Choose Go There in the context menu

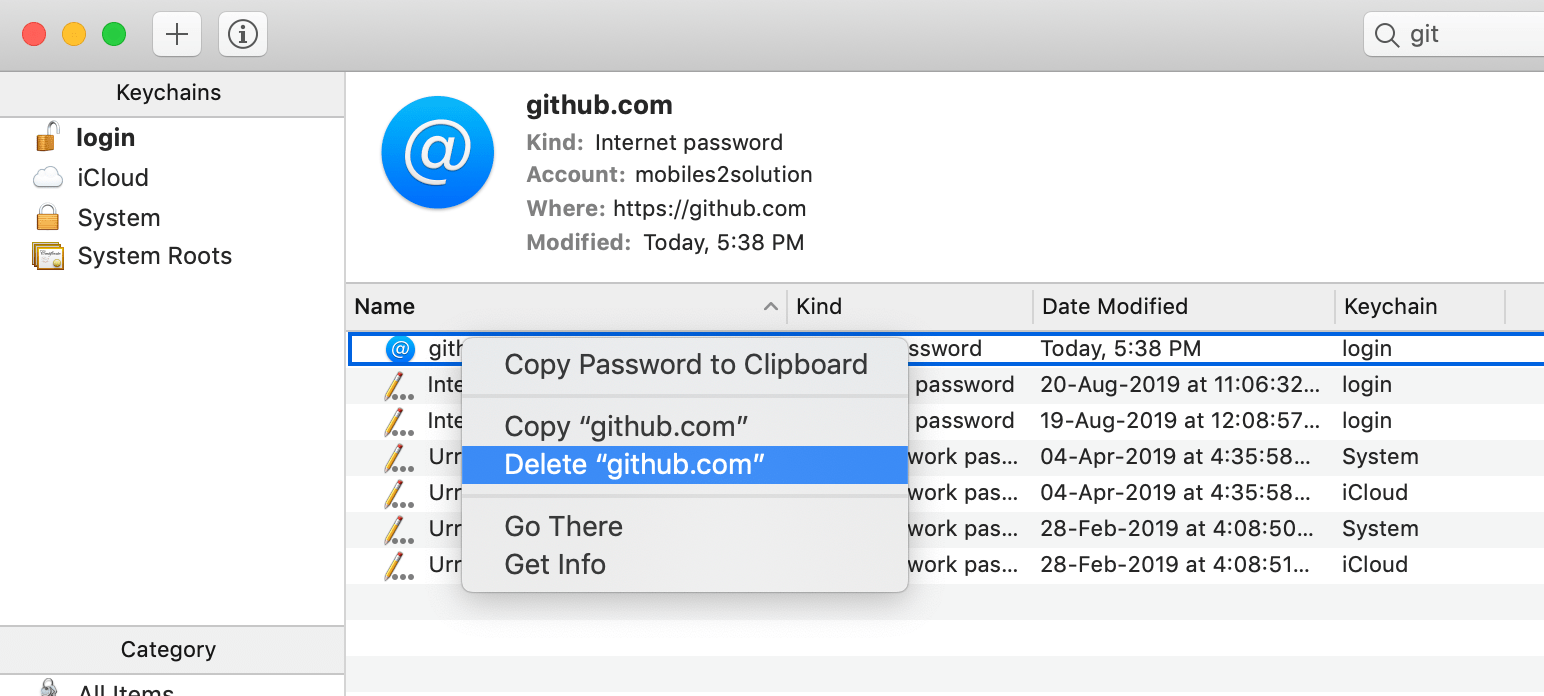coord(563,526)
